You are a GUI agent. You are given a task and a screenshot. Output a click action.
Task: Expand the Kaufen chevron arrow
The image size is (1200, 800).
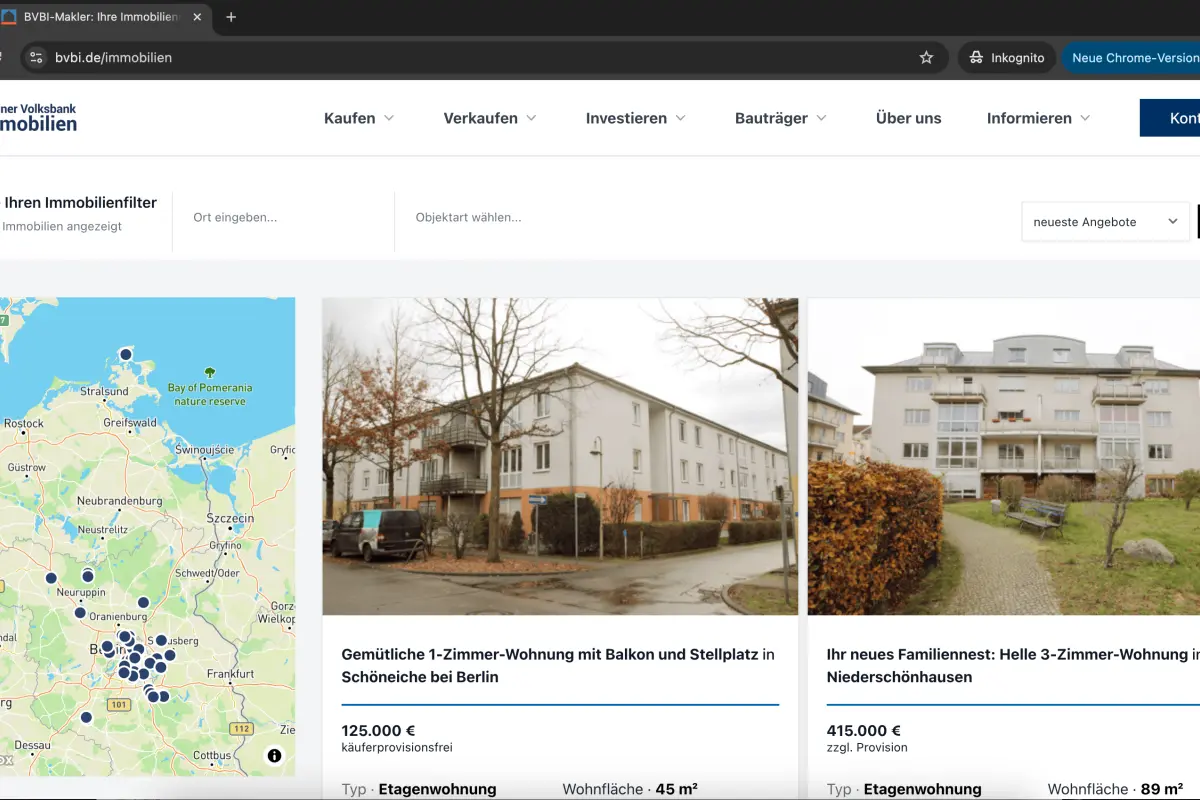click(x=389, y=118)
